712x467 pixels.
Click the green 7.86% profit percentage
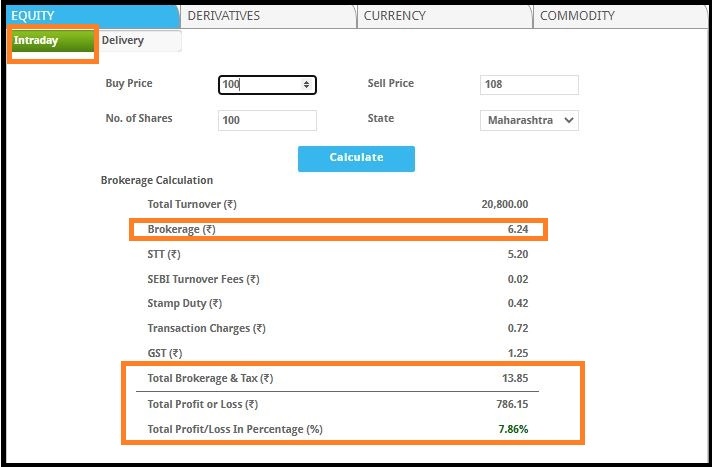tap(512, 429)
